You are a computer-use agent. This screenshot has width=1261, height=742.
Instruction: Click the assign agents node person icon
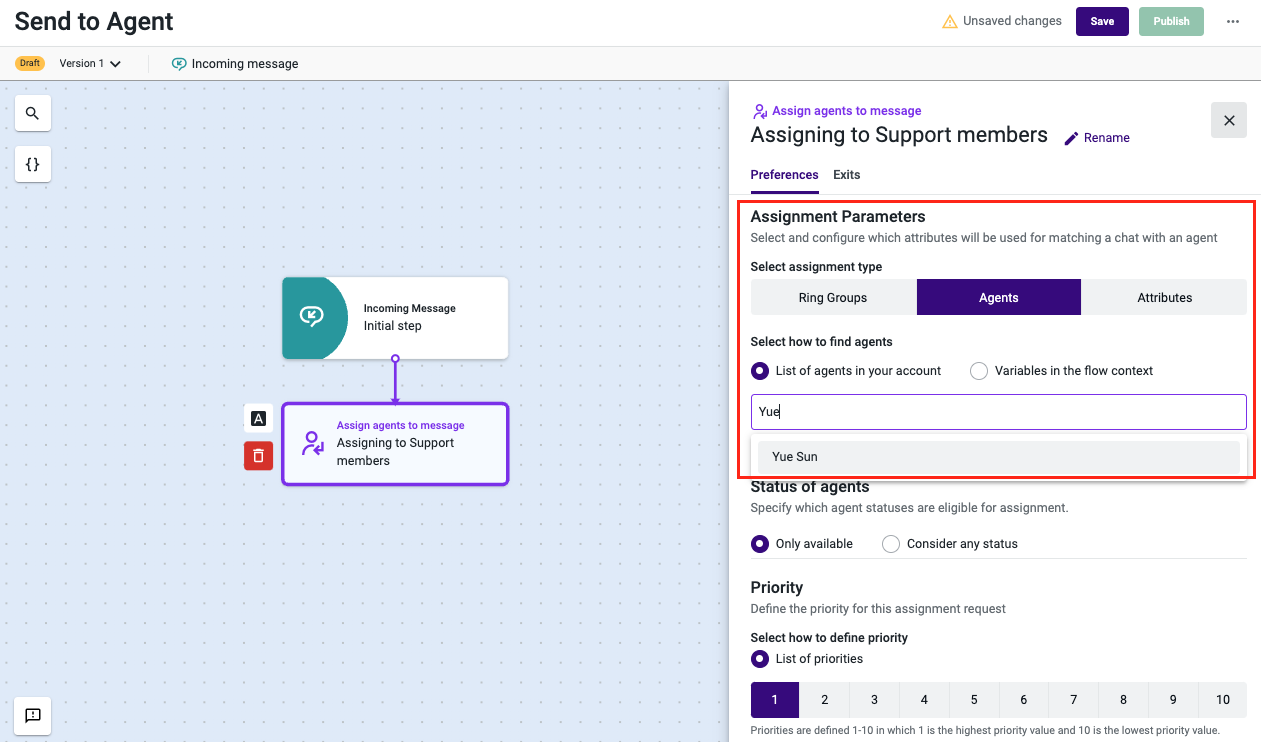click(313, 443)
